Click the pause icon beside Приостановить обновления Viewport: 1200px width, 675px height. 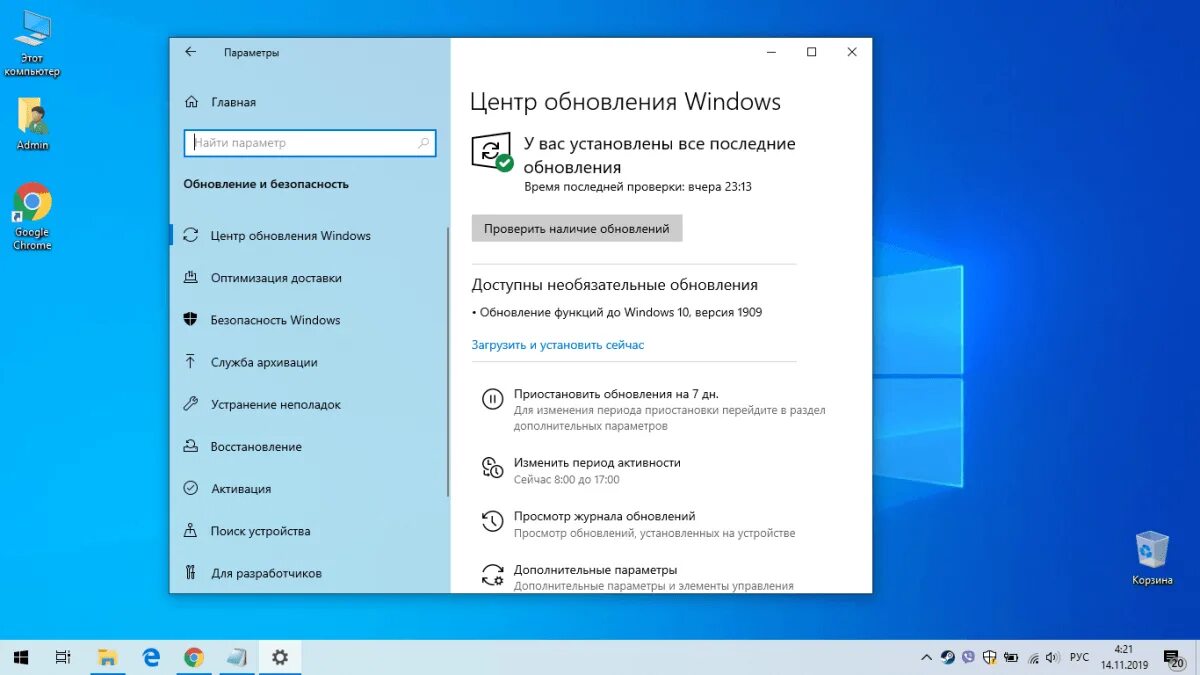click(492, 399)
